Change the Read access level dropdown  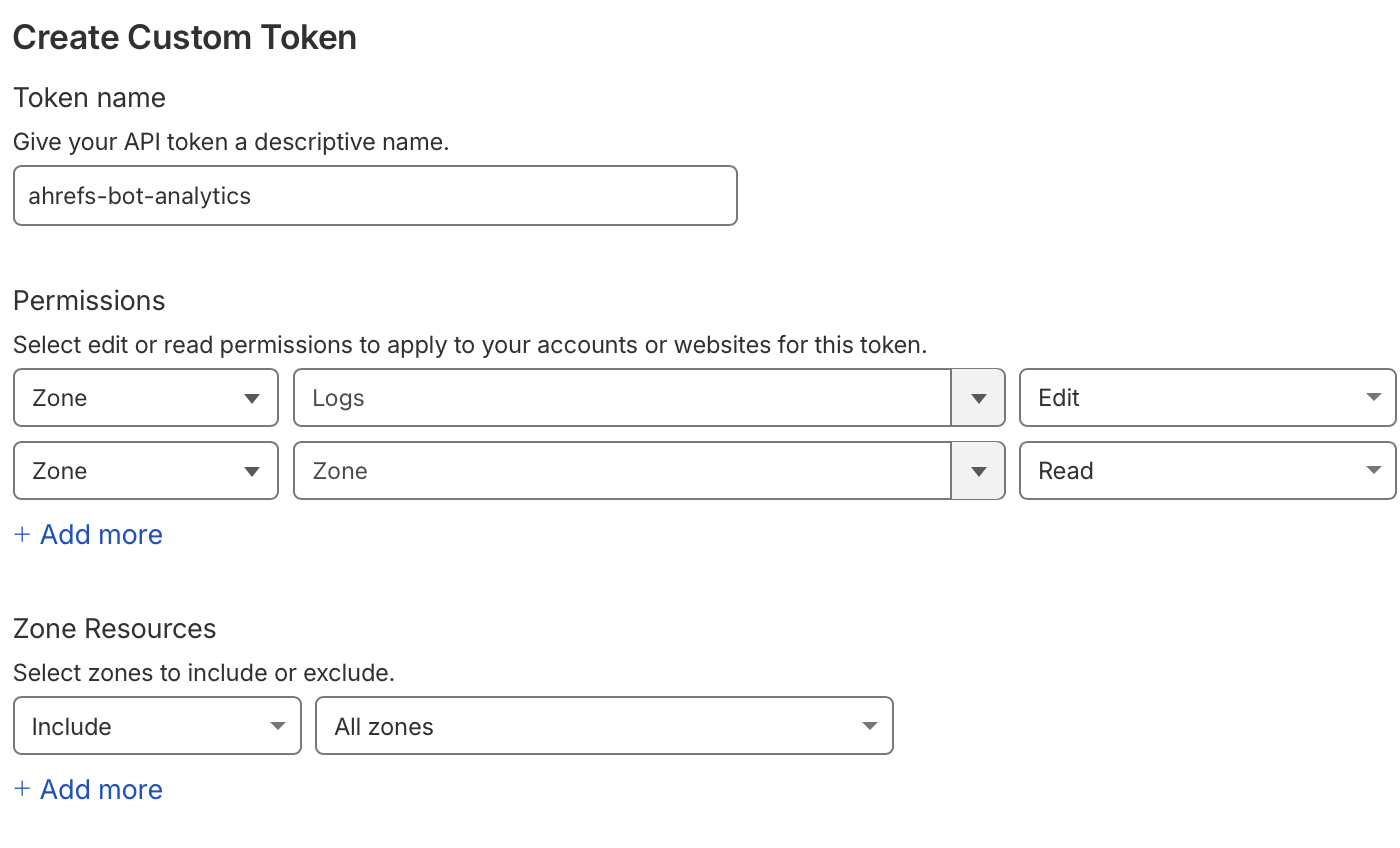[1207, 470]
